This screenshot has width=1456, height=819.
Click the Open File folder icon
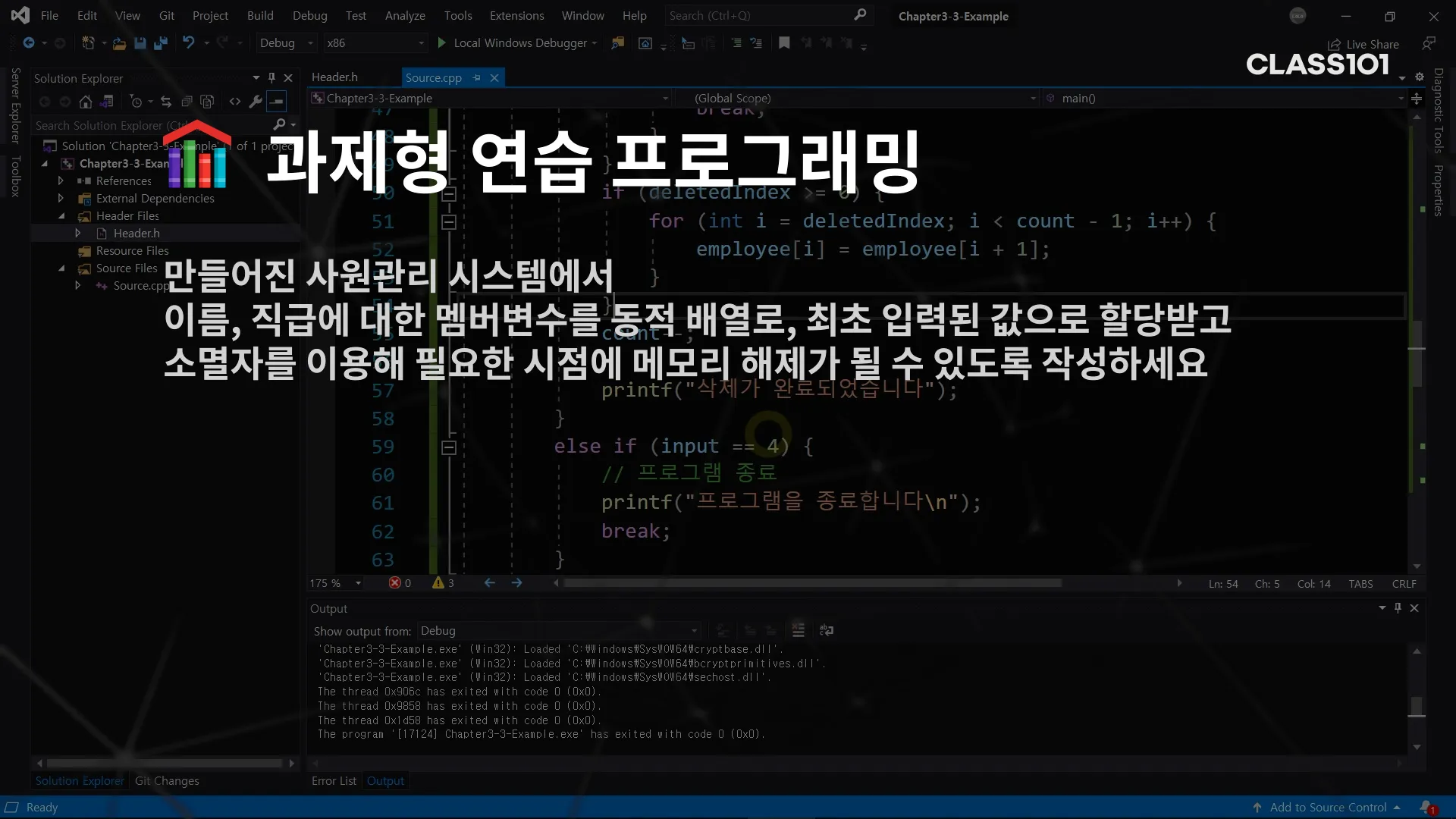[119, 43]
